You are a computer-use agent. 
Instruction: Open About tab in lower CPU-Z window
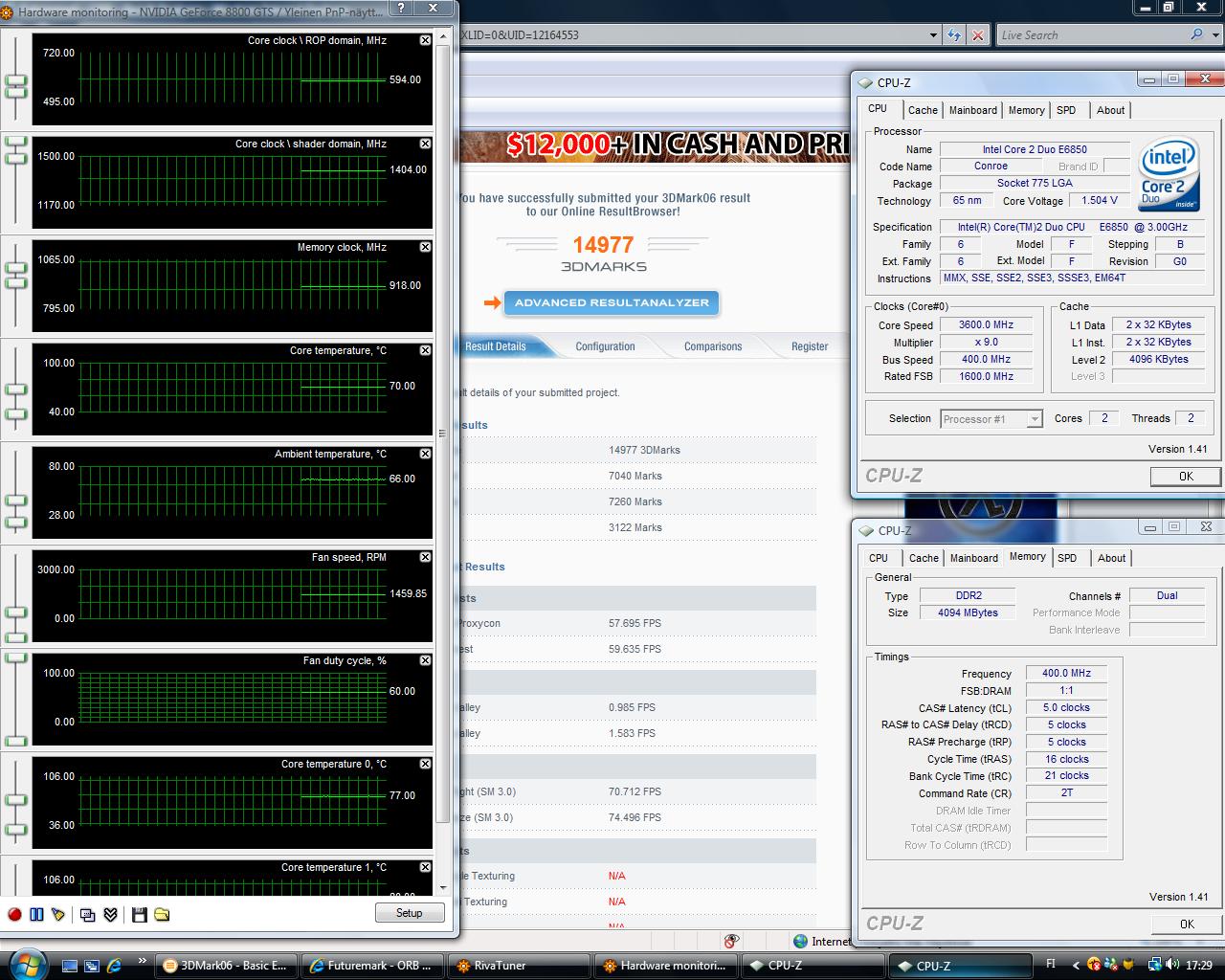point(1111,558)
